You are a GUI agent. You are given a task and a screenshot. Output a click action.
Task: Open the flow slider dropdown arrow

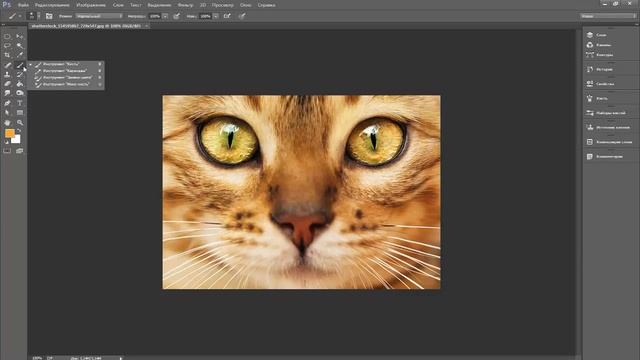coord(216,16)
